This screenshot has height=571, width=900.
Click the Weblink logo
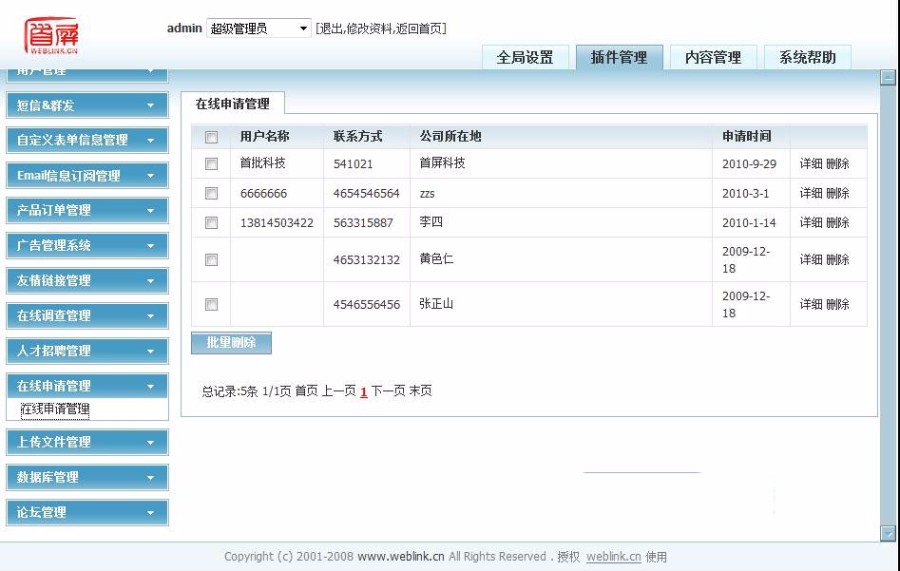(51, 35)
